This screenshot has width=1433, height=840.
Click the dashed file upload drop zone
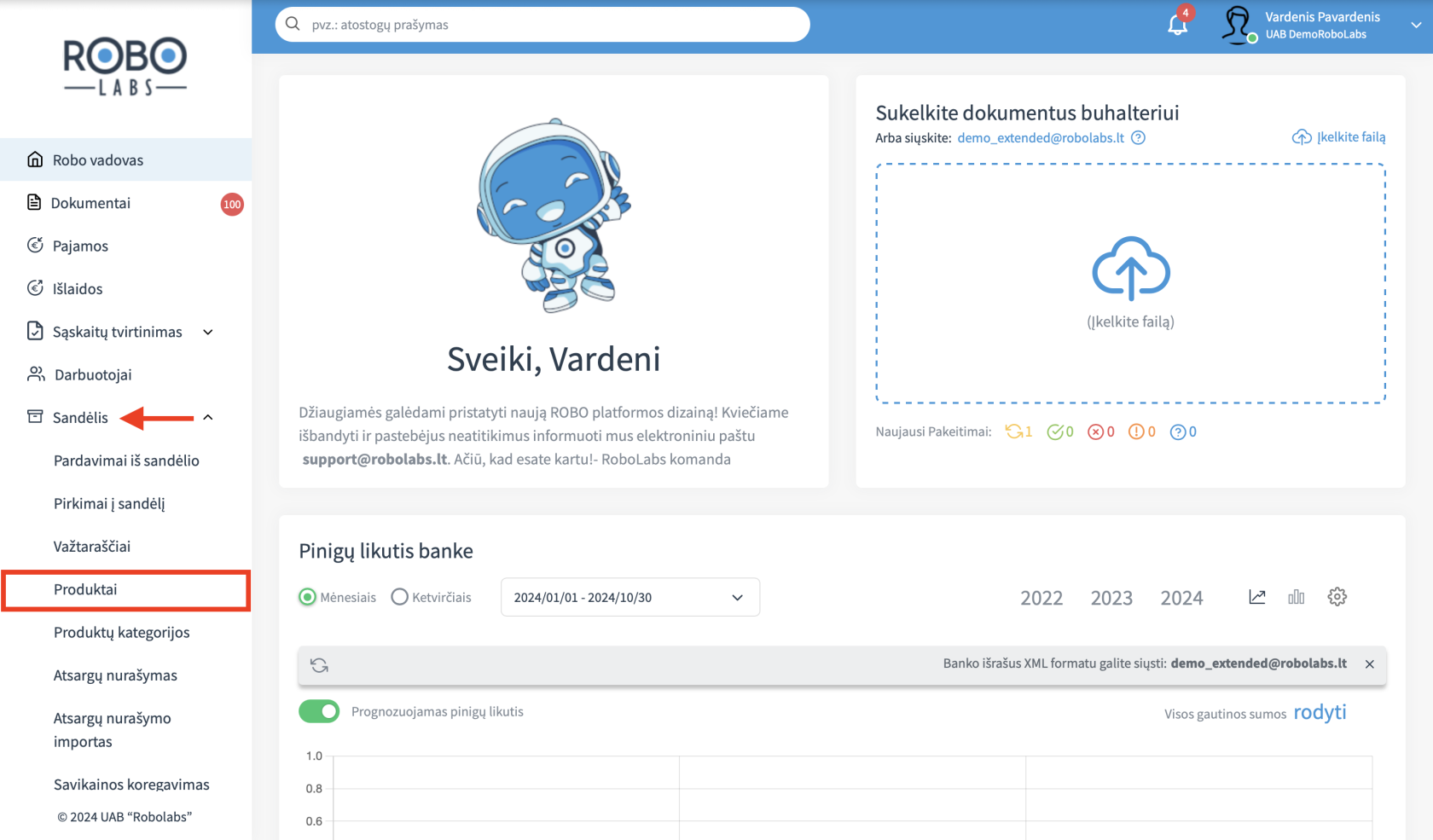pos(1130,283)
